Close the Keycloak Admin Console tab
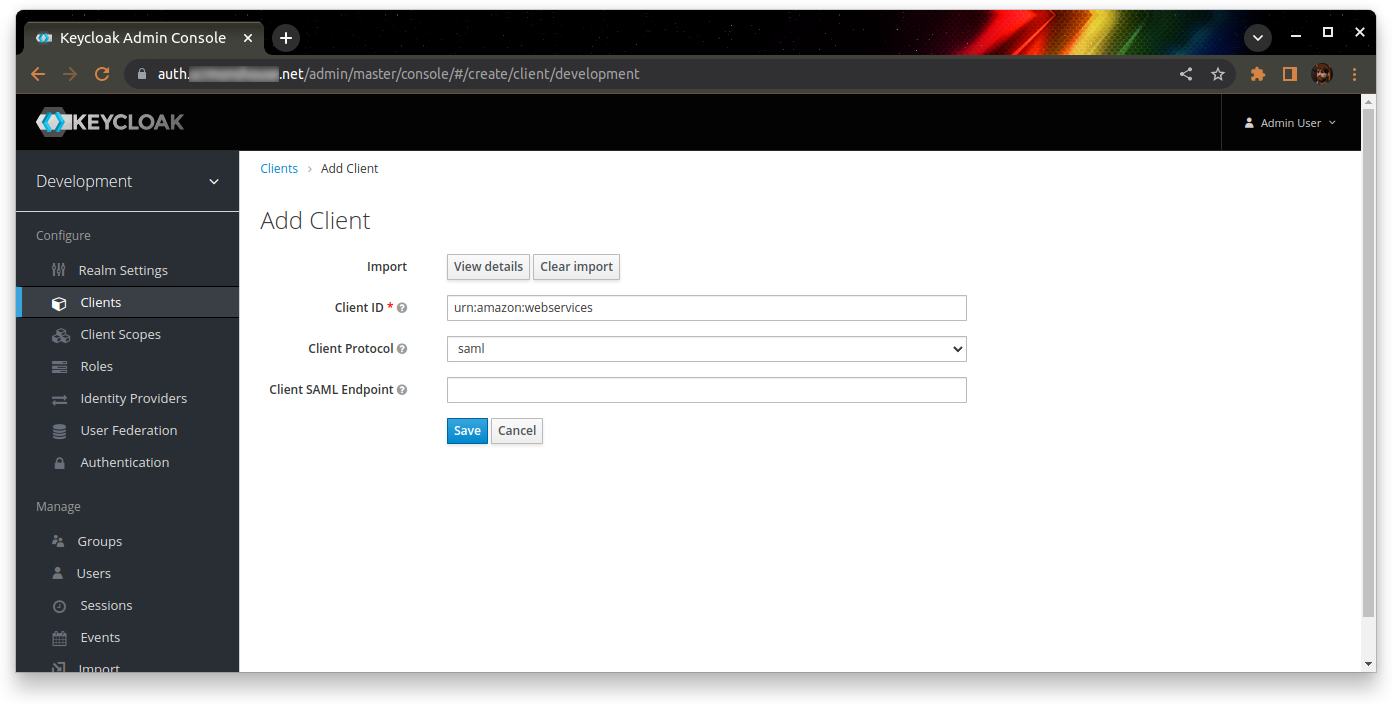The height and width of the screenshot is (704, 1392). 248,38
